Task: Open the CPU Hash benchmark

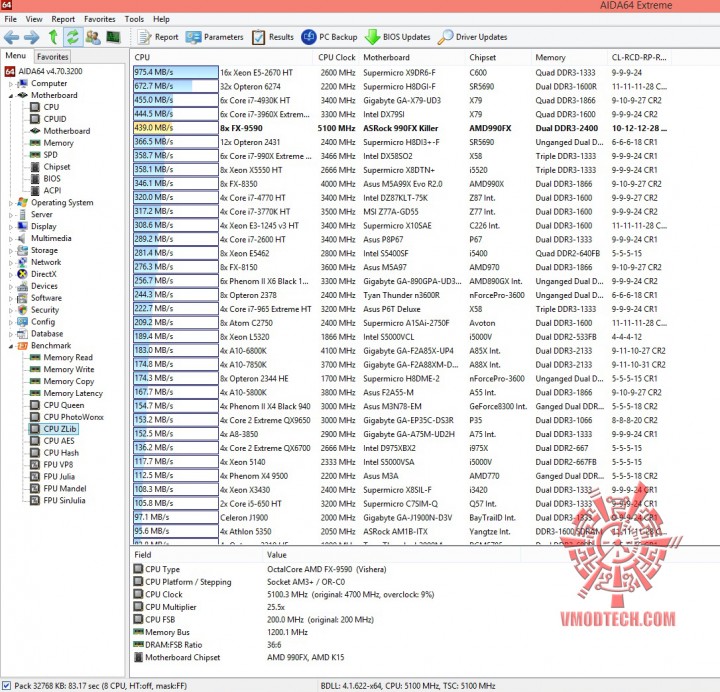Action: [54, 453]
